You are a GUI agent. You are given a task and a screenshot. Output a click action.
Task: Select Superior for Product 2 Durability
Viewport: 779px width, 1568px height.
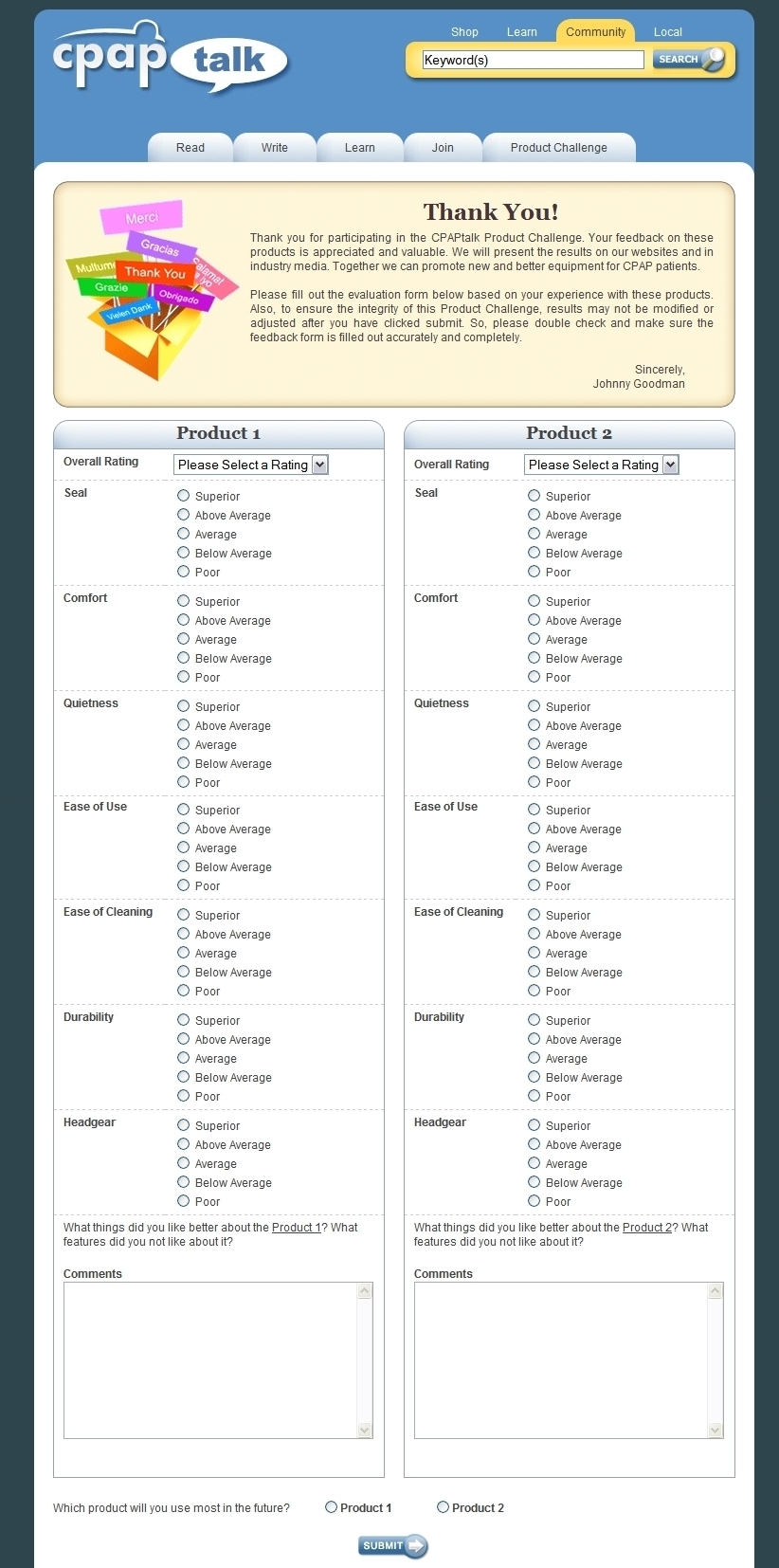[x=534, y=1020]
